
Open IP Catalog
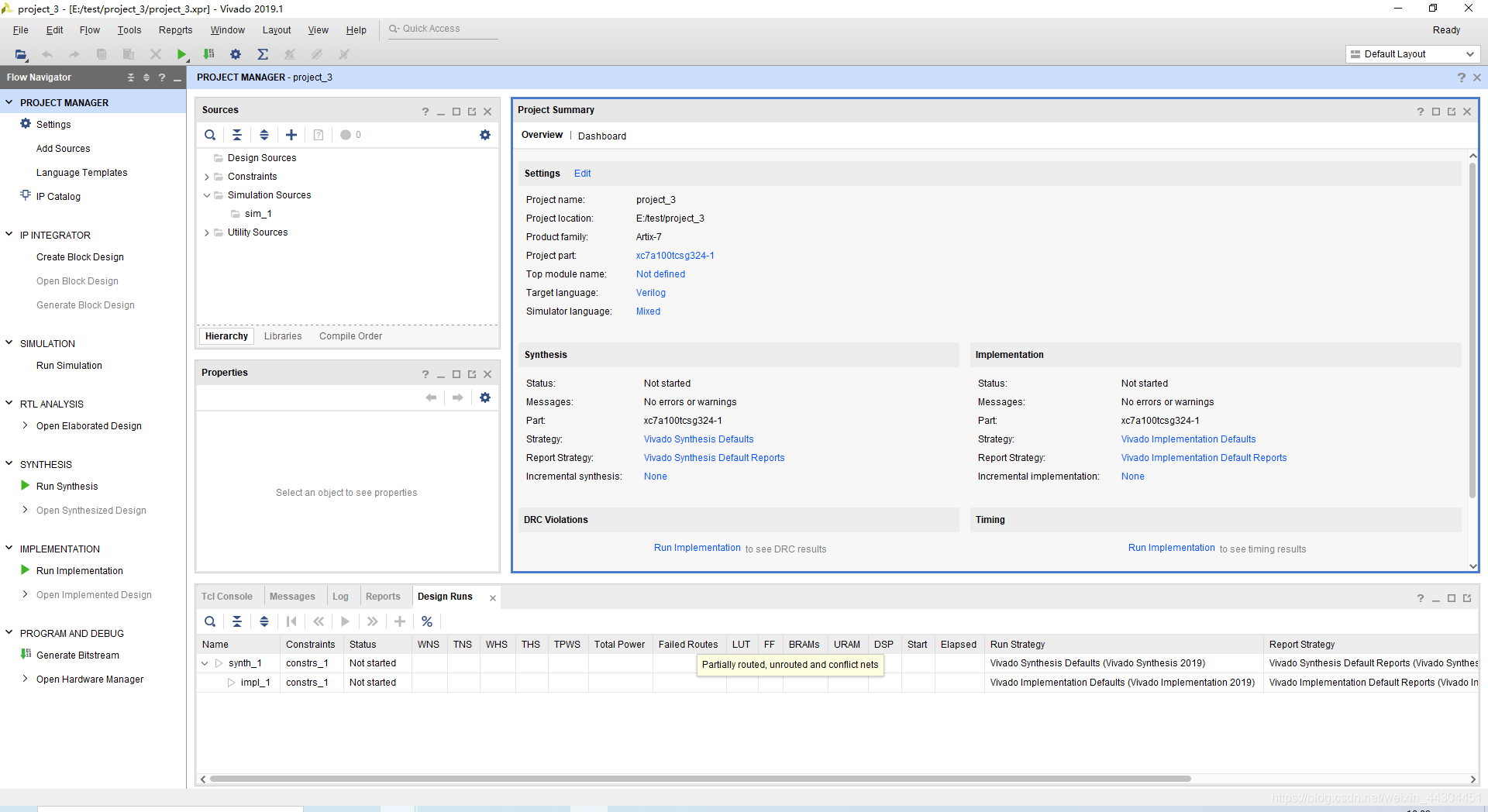(58, 197)
